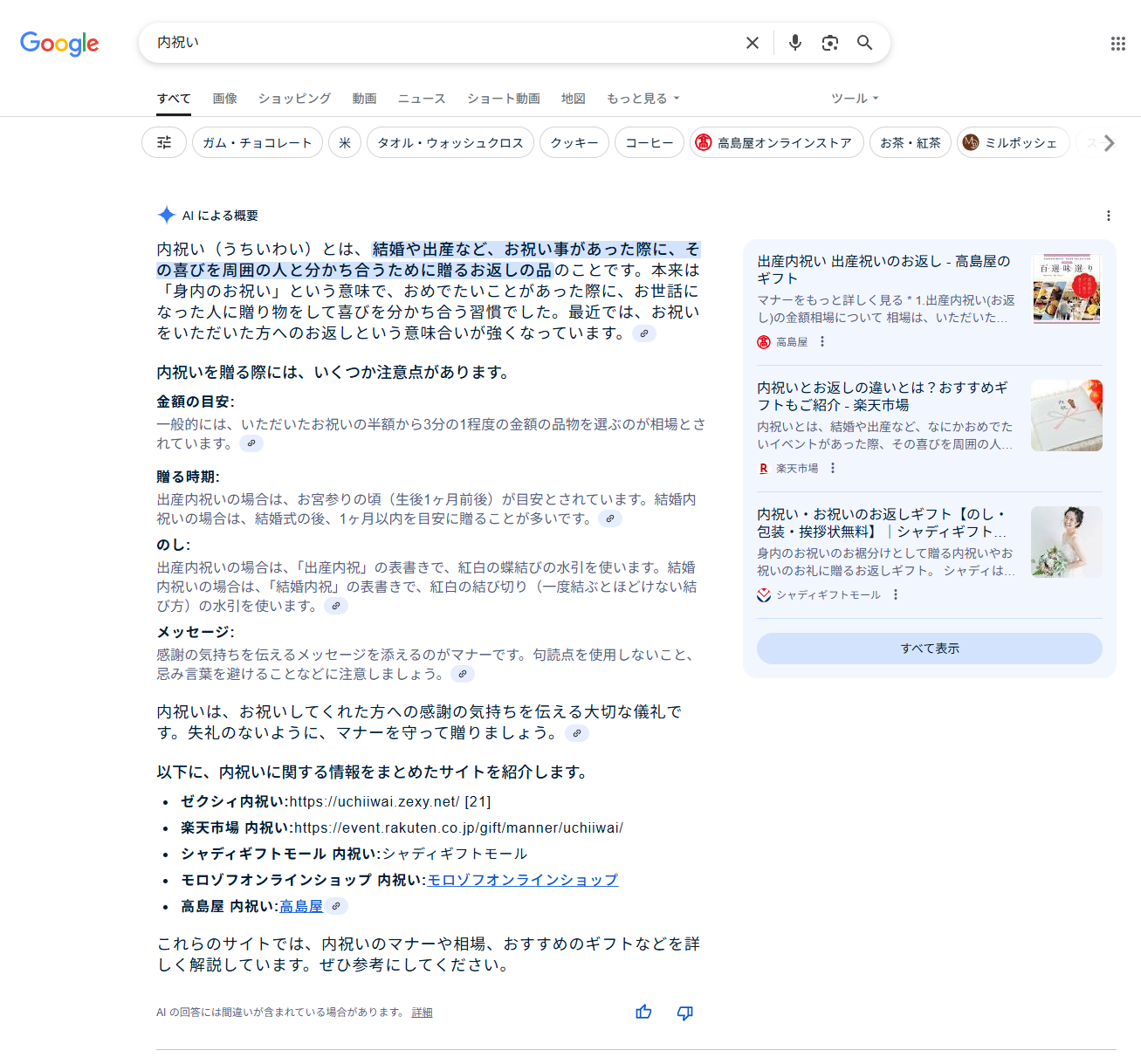The width and height of the screenshot is (1141, 1064).
Task: Click the source link icon after マナーを守って贈りましょう
Action: (577, 733)
